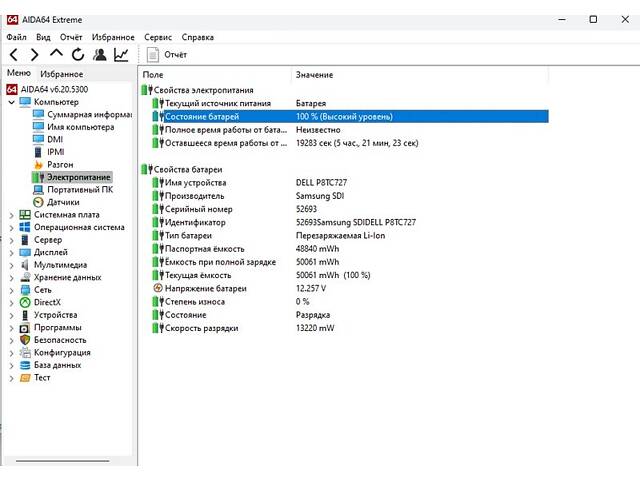Select the DMI tree item

pos(55,139)
